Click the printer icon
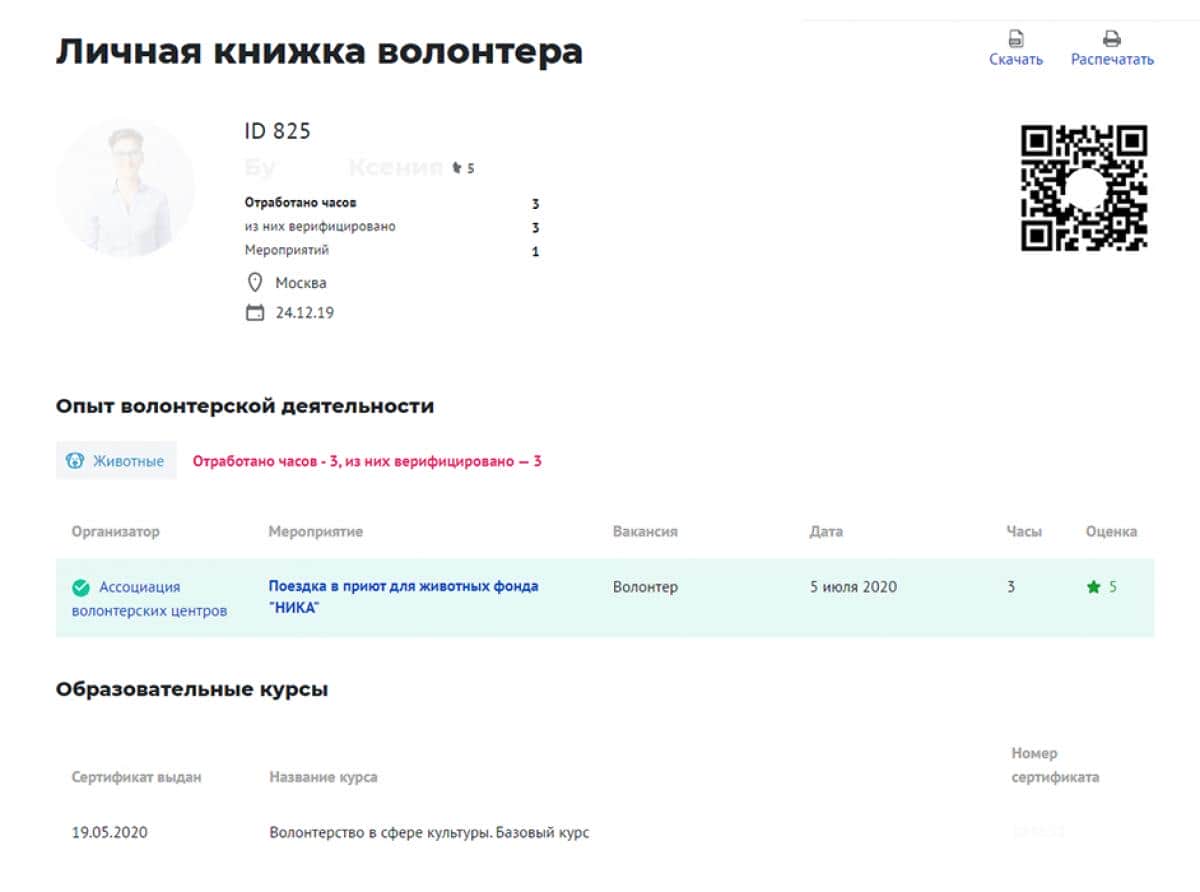Screen dimensions: 1200x892 (x=1111, y=39)
